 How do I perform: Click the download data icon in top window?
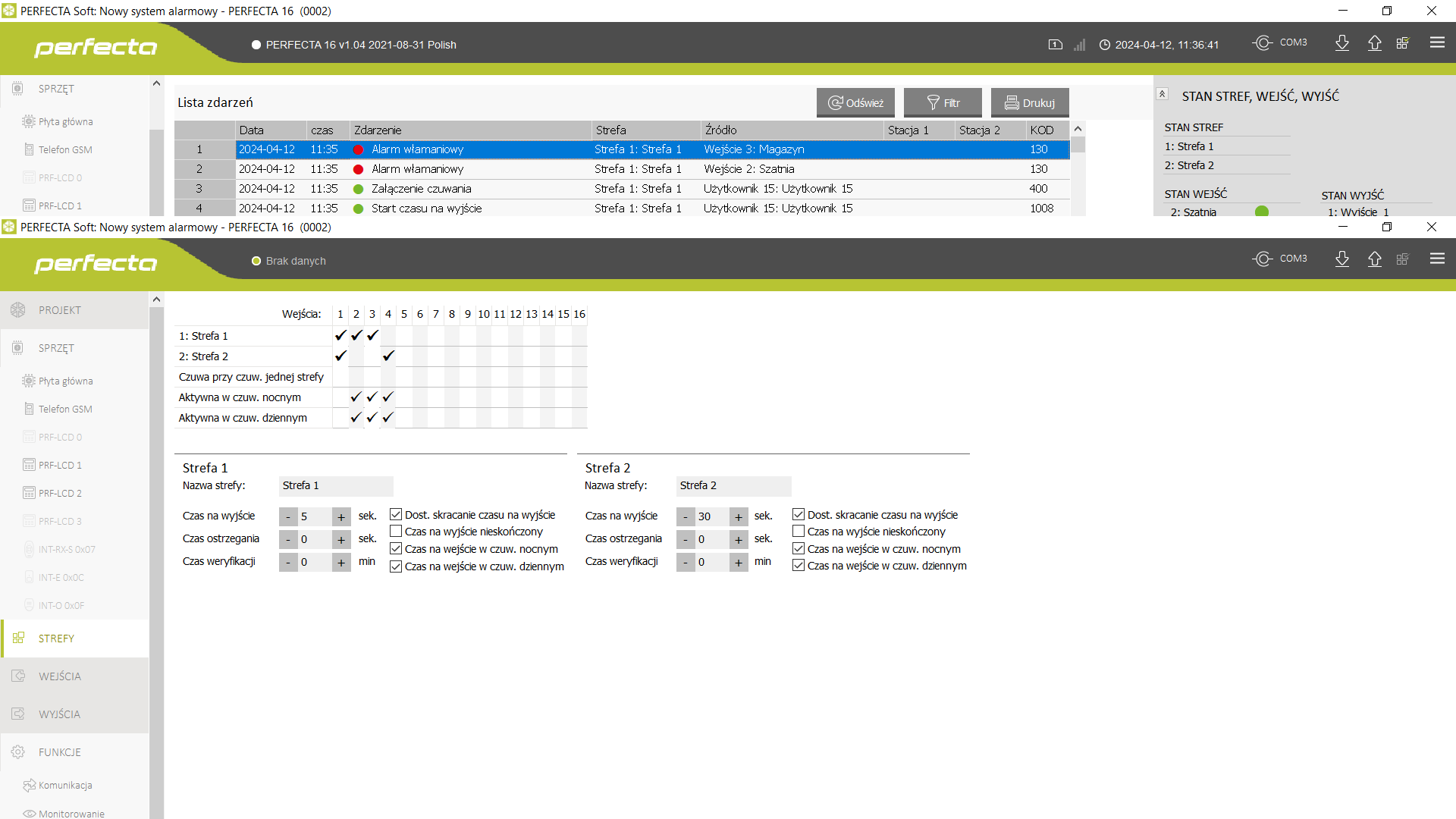pos(1342,43)
